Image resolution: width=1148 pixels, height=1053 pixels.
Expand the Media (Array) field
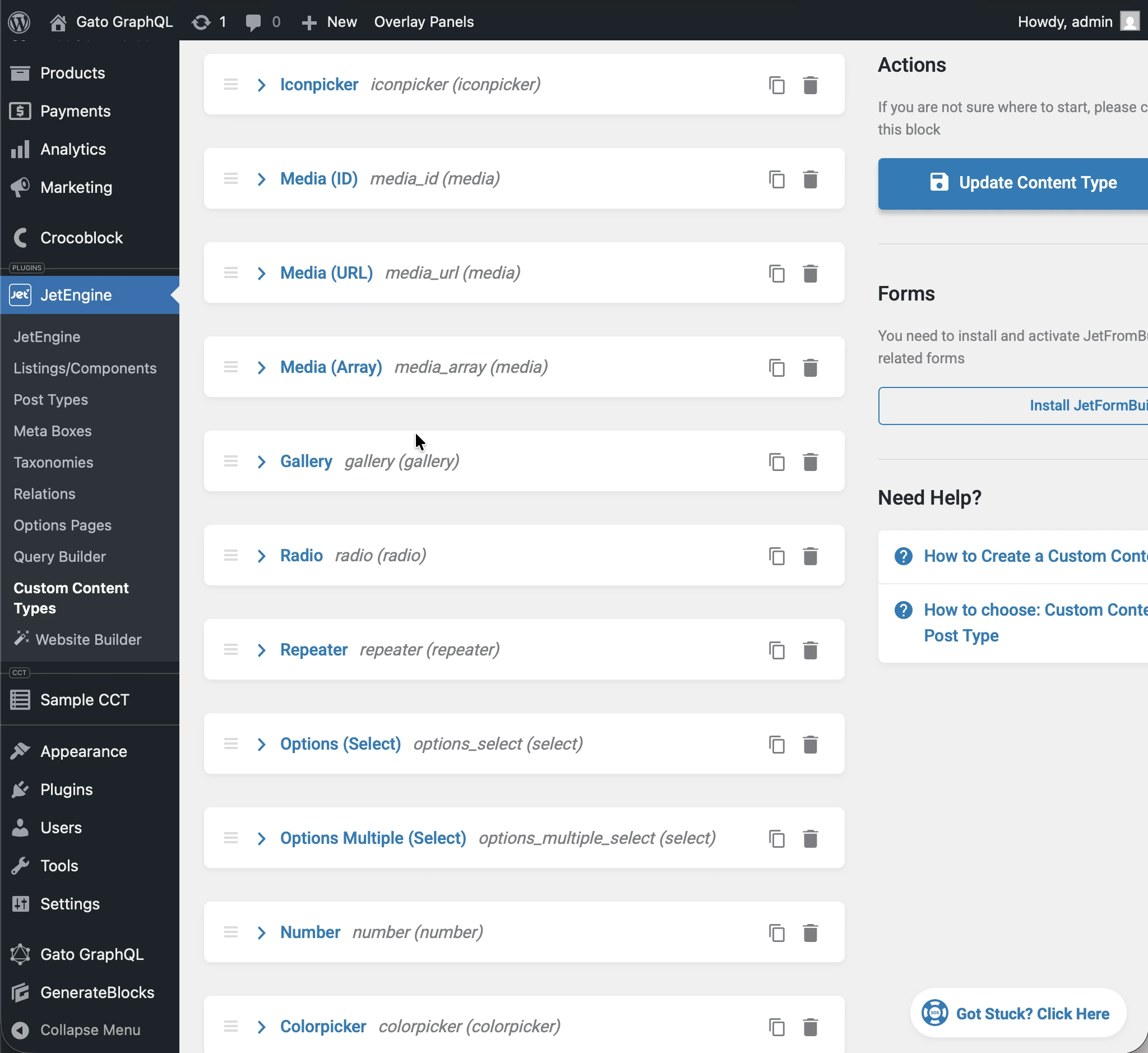(262, 367)
